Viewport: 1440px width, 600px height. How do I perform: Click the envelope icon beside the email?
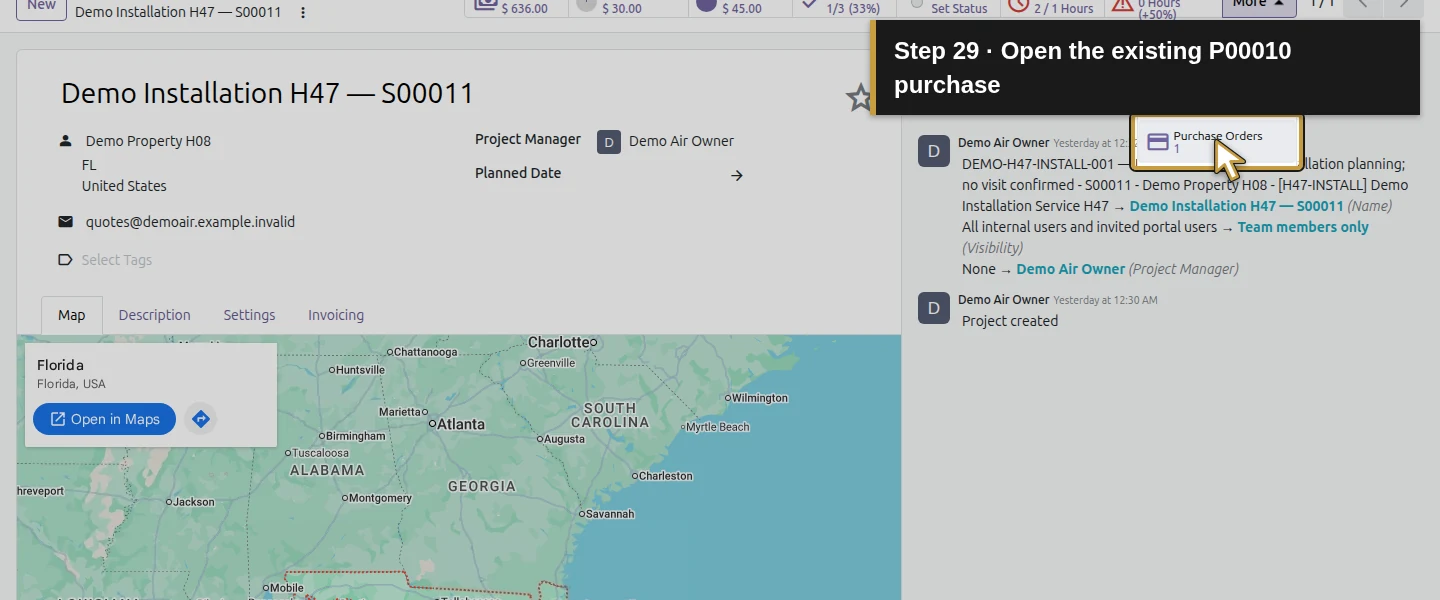click(65, 222)
